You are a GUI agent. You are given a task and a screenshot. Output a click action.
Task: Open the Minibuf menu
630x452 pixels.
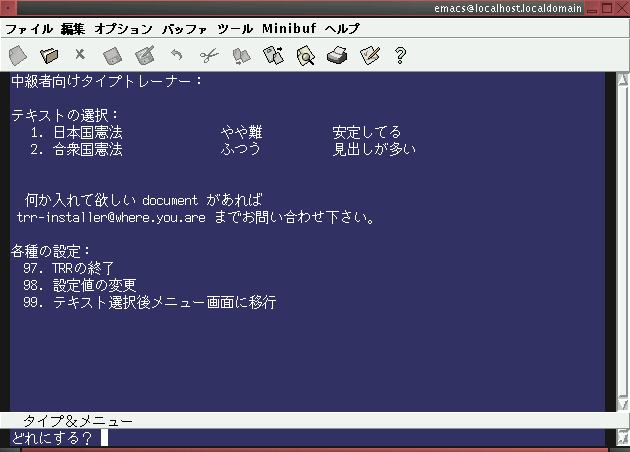(x=289, y=29)
